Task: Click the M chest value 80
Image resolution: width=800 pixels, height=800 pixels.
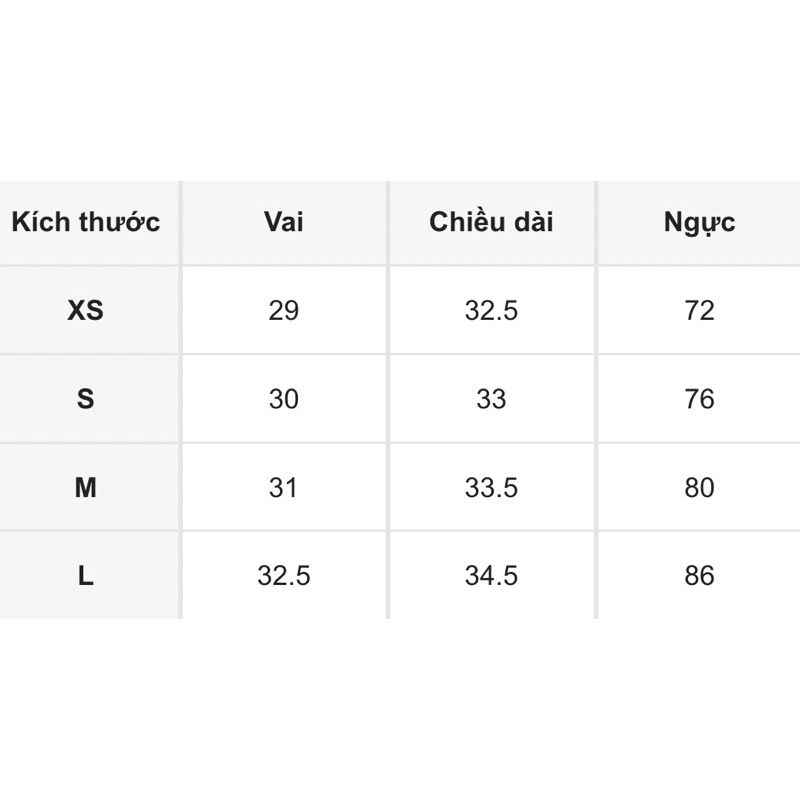Action: tap(699, 488)
